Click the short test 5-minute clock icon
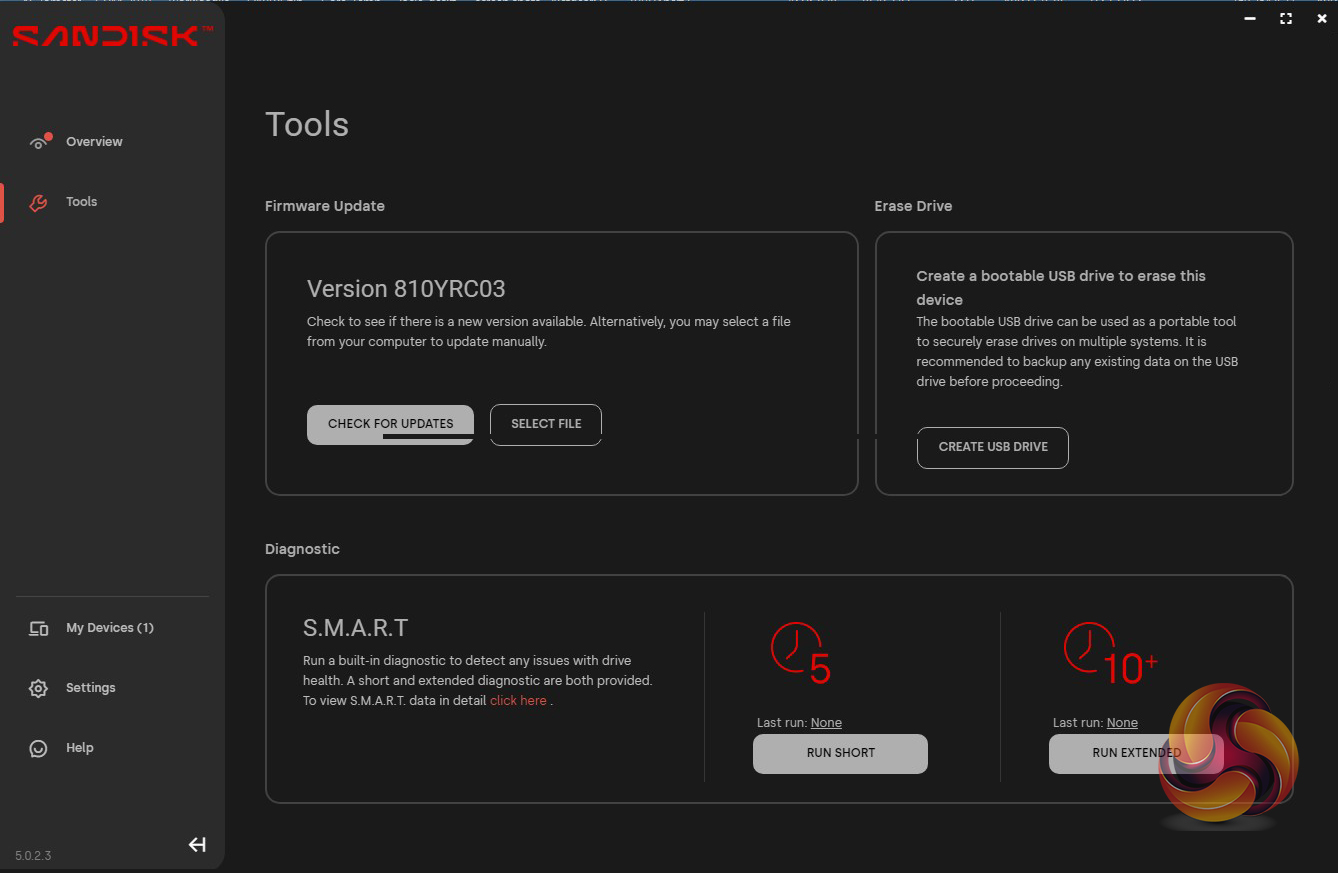Viewport: 1338px width, 873px height. [800, 653]
